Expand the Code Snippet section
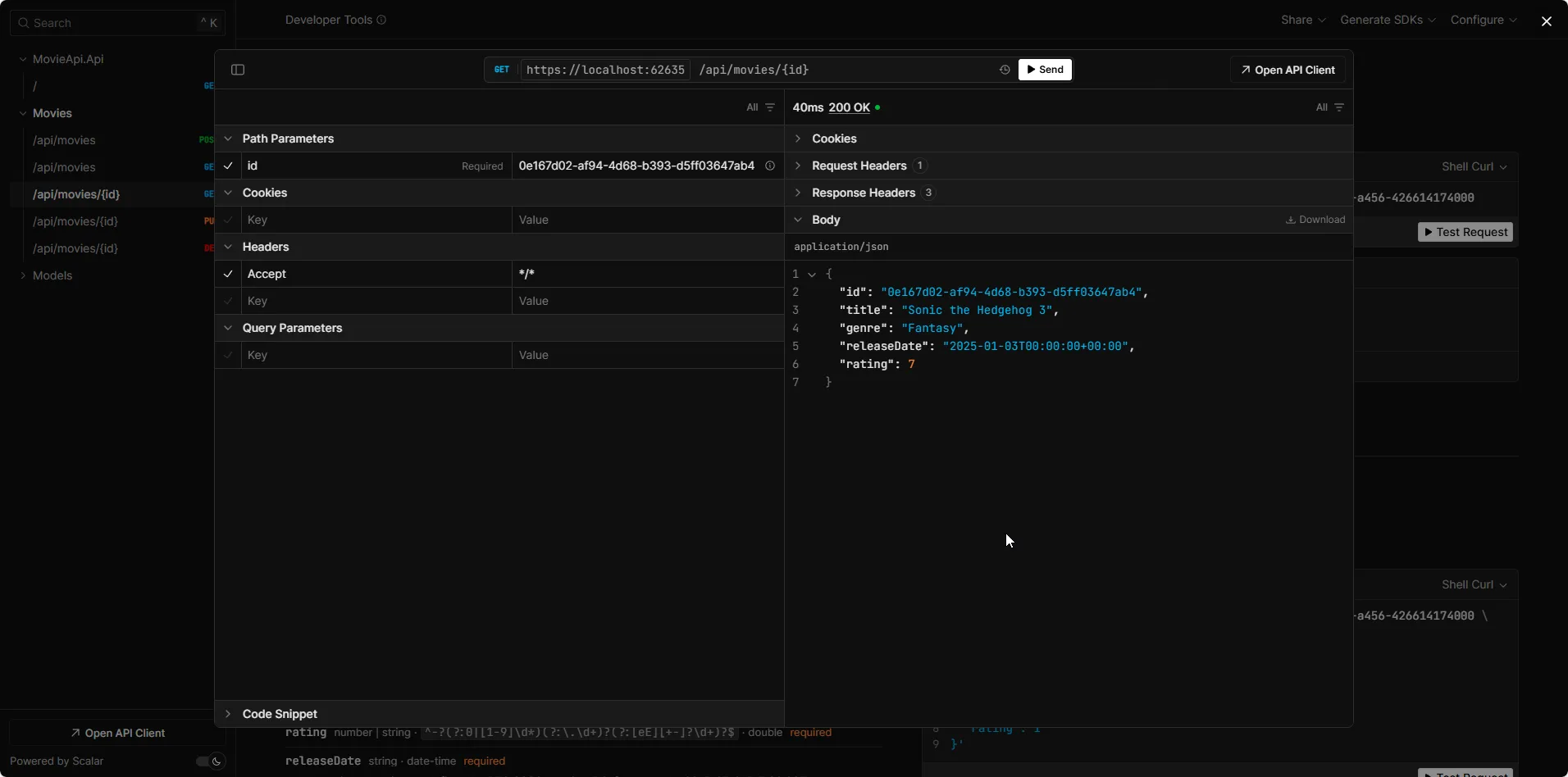The image size is (1568, 777). 227,714
